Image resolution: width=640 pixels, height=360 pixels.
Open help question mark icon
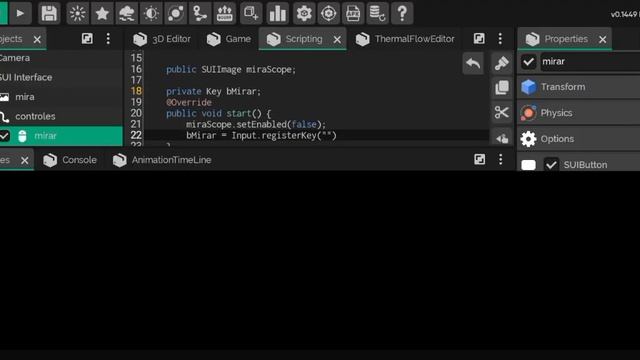click(x=402, y=13)
